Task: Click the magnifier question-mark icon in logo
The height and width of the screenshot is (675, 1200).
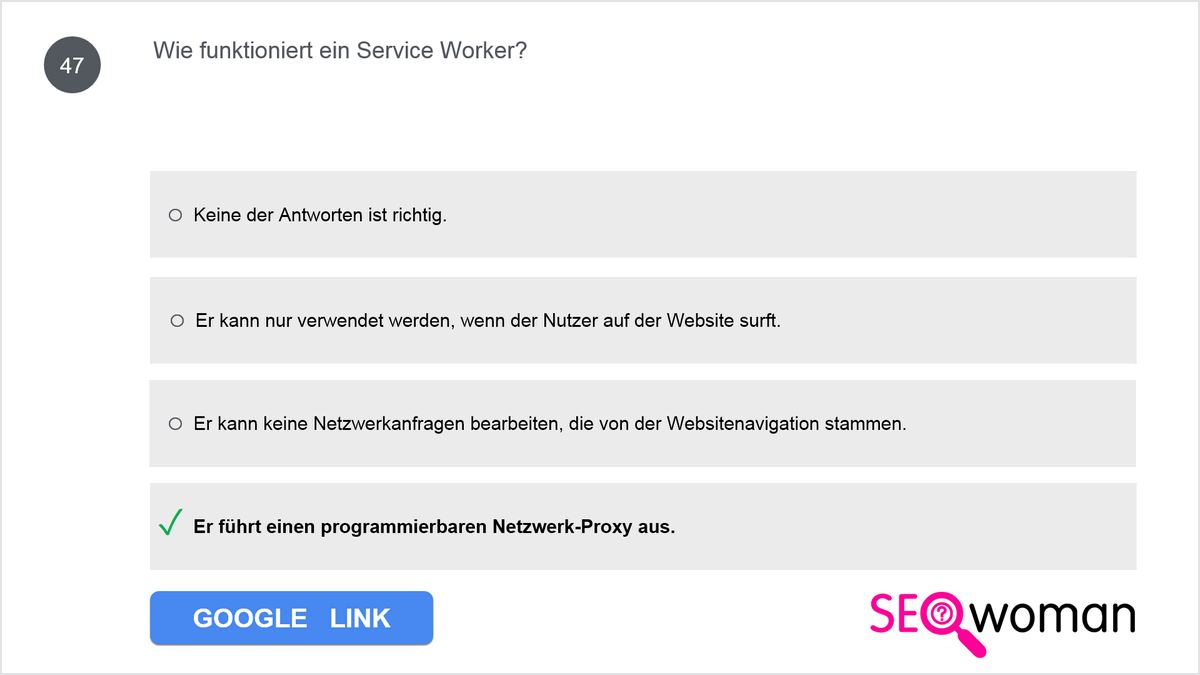Action: (943, 622)
